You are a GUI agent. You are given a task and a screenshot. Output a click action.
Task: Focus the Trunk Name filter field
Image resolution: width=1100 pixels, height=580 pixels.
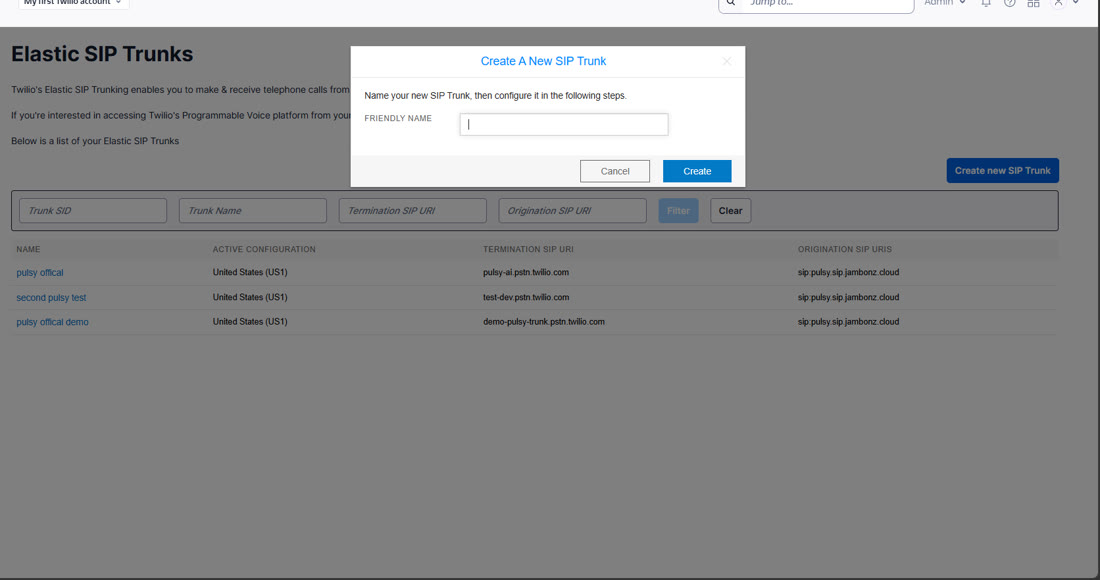pos(253,210)
